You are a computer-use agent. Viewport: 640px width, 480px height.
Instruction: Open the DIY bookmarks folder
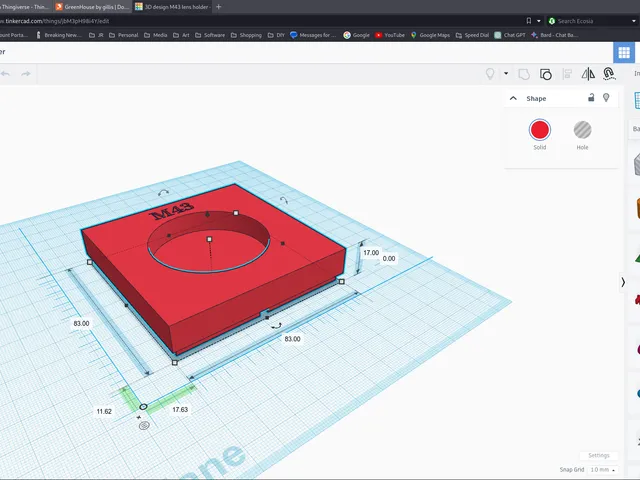[276, 35]
